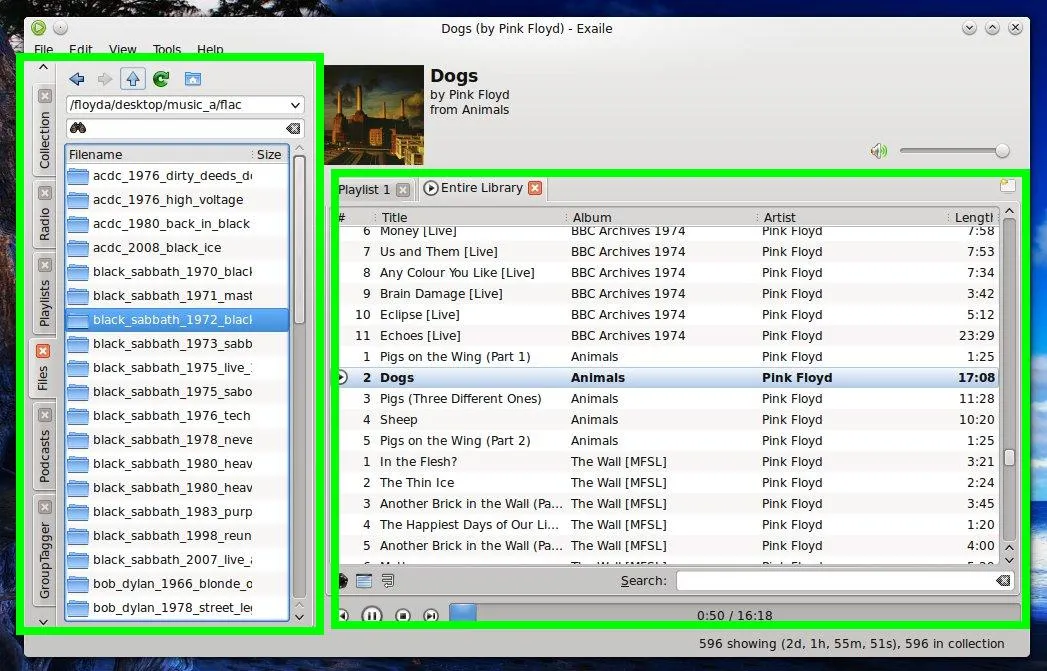Open the Collection sidebar tab
The image size is (1047, 671).
[x=44, y=140]
